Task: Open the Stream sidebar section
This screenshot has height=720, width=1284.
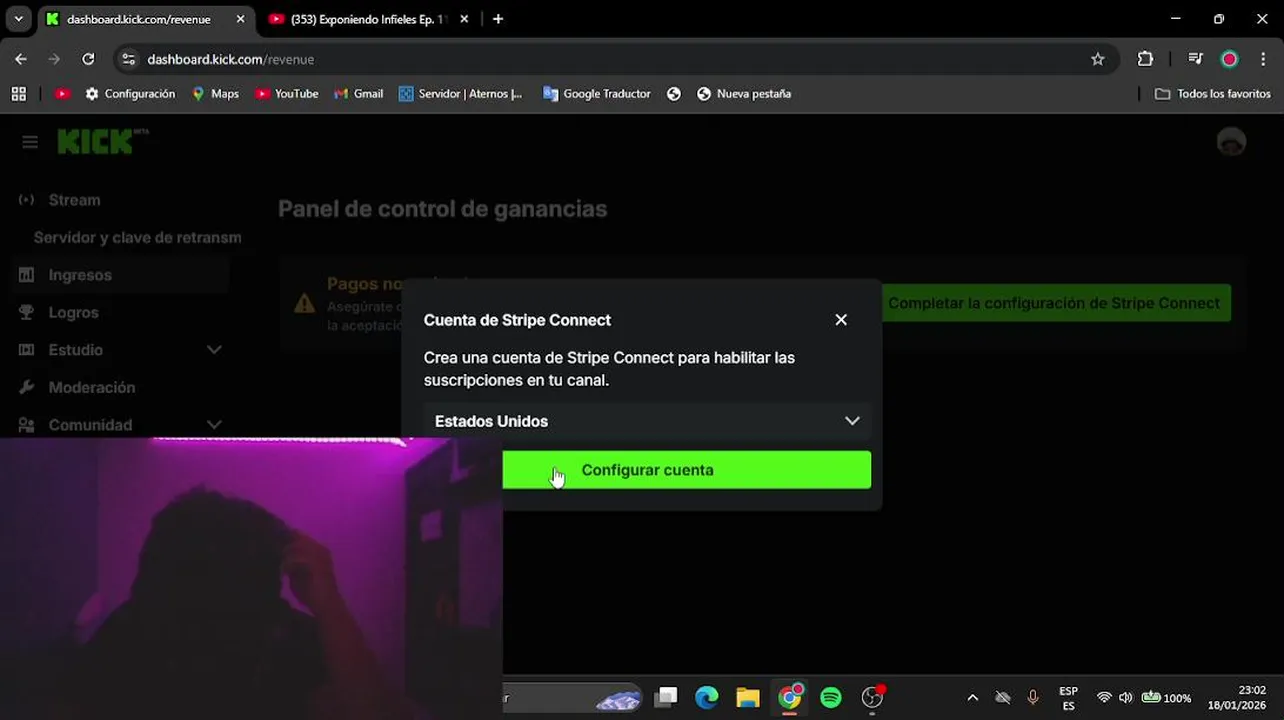Action: click(x=74, y=200)
